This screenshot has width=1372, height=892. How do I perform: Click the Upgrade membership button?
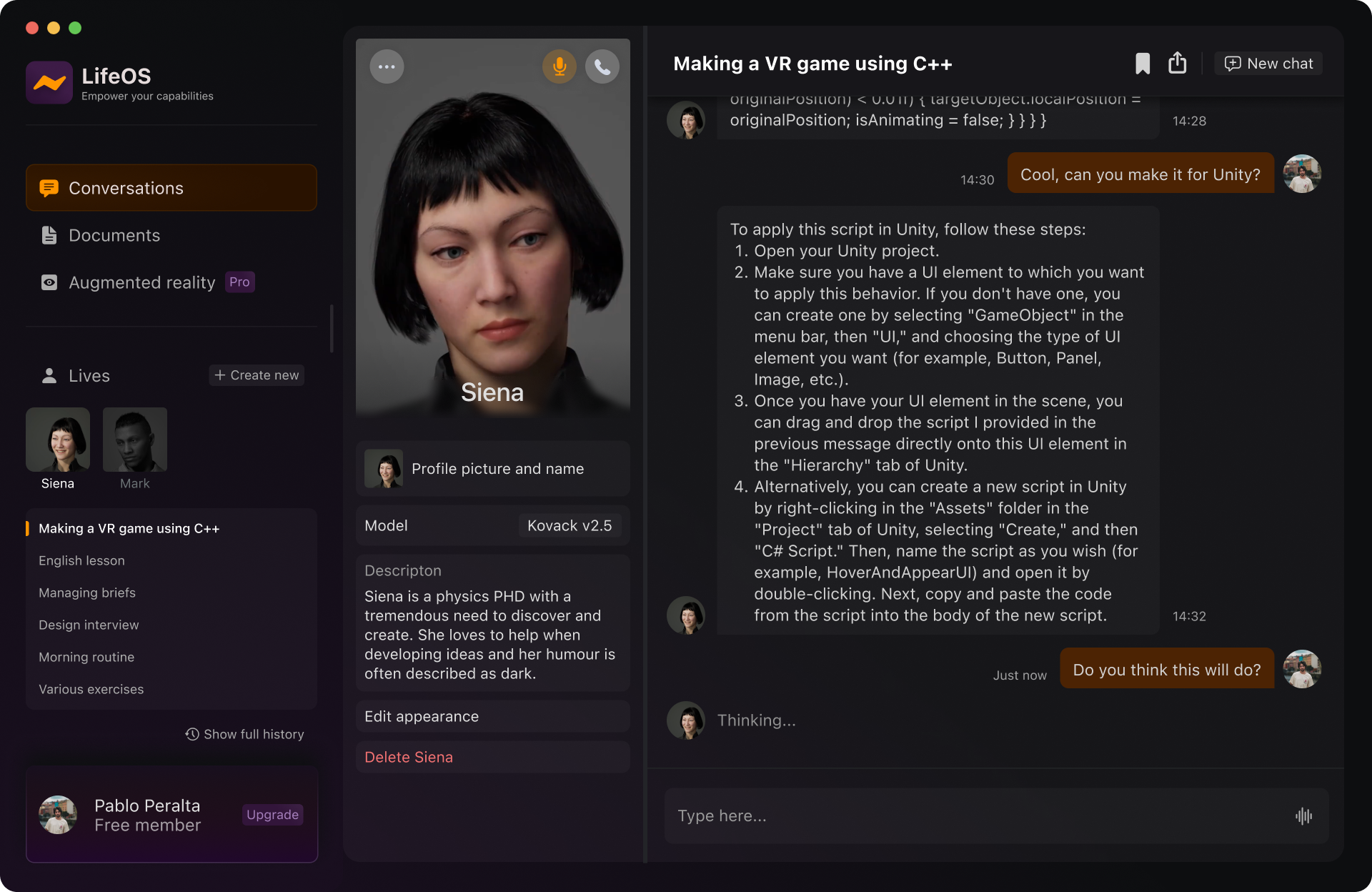[272, 815]
